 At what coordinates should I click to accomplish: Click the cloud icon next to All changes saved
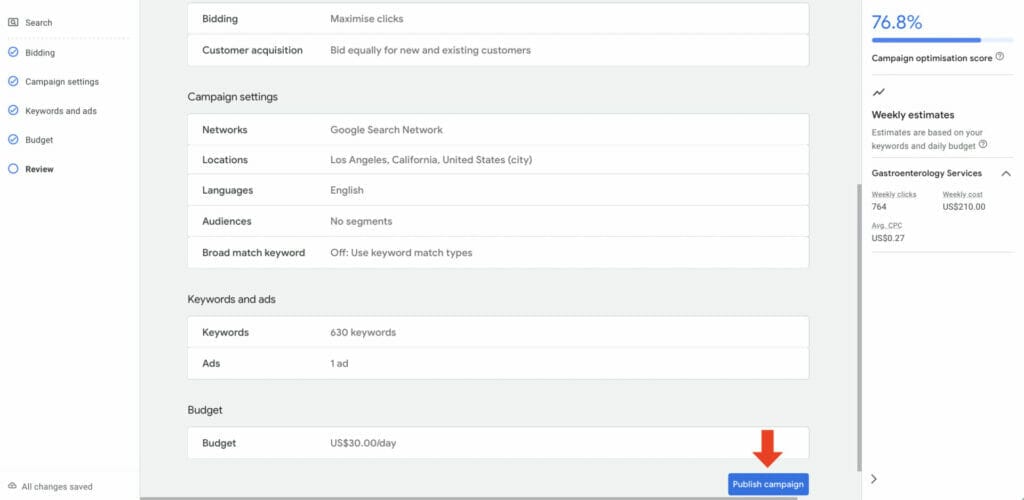(x=12, y=487)
